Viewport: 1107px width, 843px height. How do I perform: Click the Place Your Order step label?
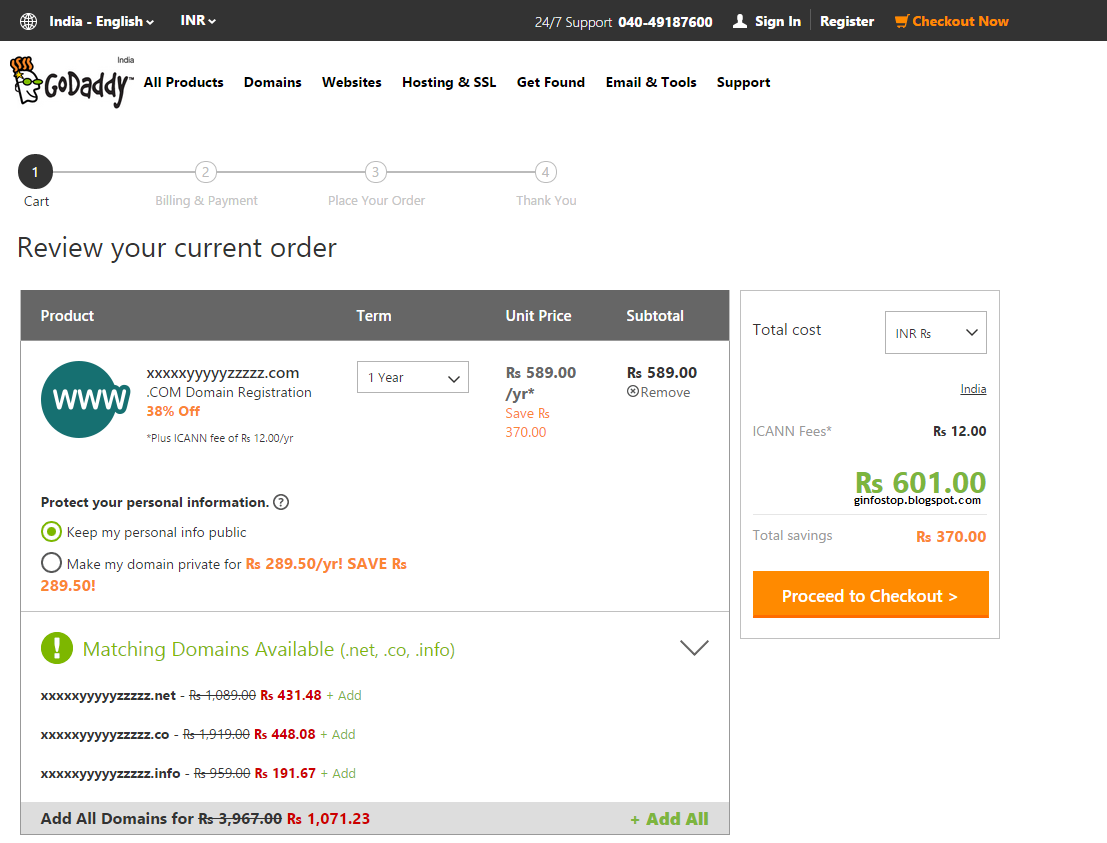tap(376, 201)
